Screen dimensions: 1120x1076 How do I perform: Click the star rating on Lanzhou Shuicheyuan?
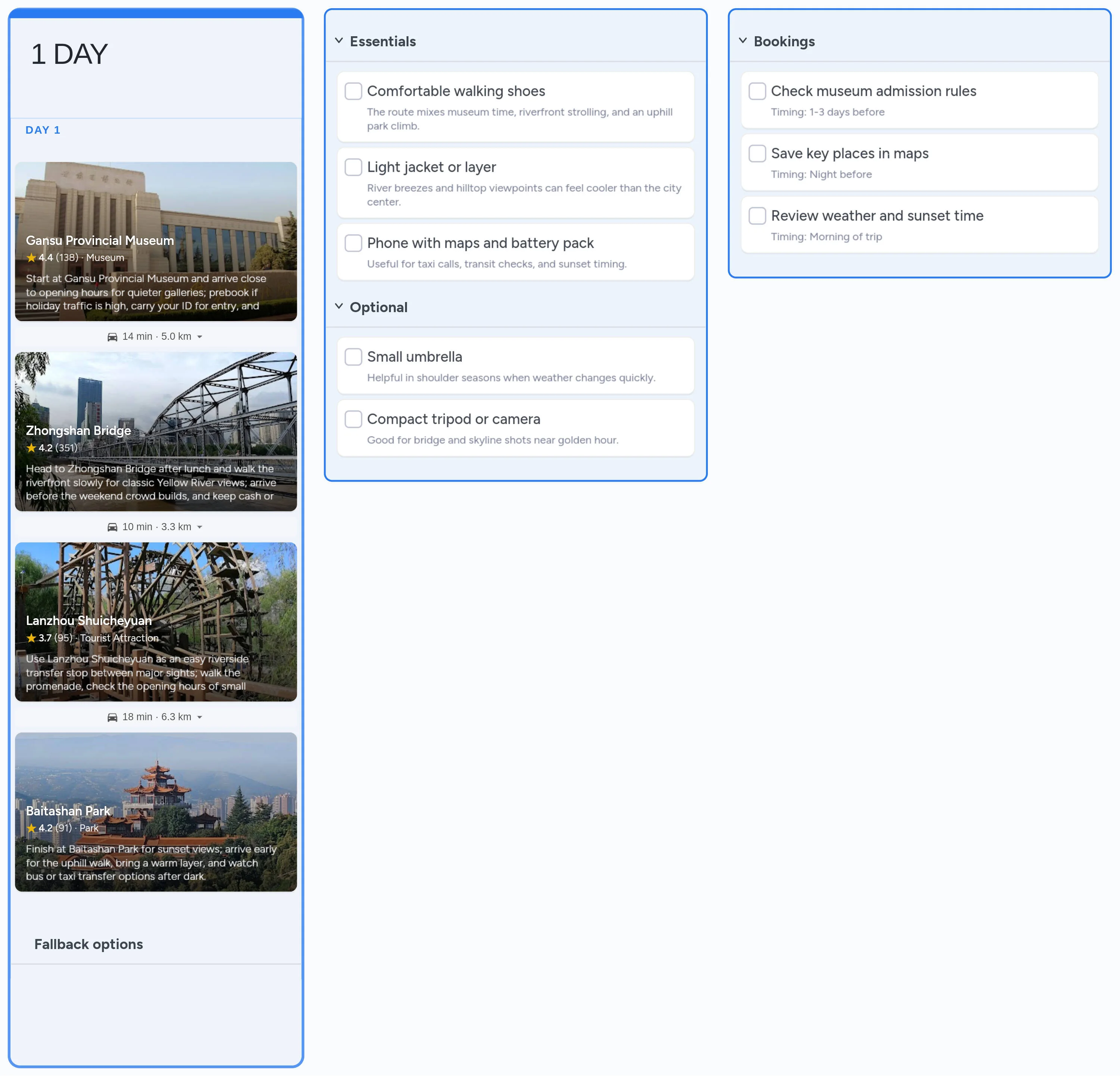click(x=31, y=638)
